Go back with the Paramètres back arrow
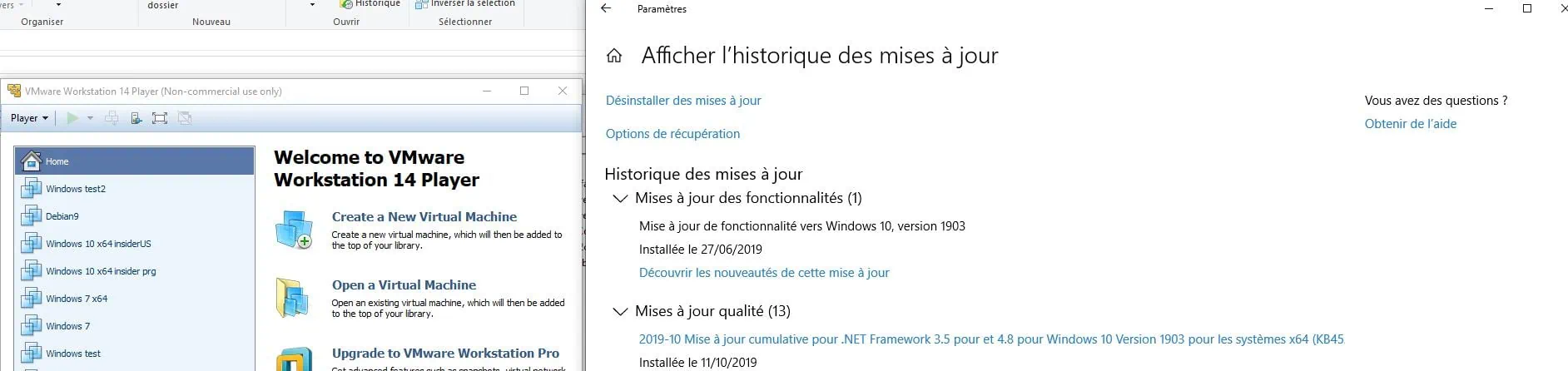The width and height of the screenshot is (1568, 371). coord(606,9)
